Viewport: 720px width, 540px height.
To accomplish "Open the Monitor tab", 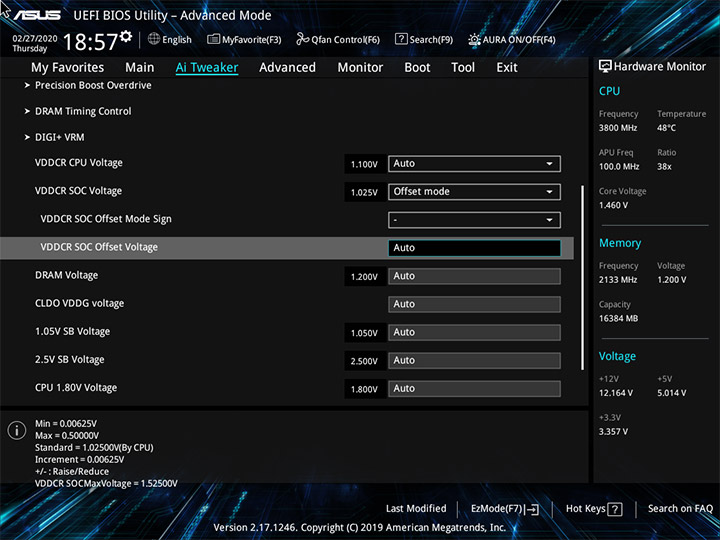I will (x=360, y=68).
